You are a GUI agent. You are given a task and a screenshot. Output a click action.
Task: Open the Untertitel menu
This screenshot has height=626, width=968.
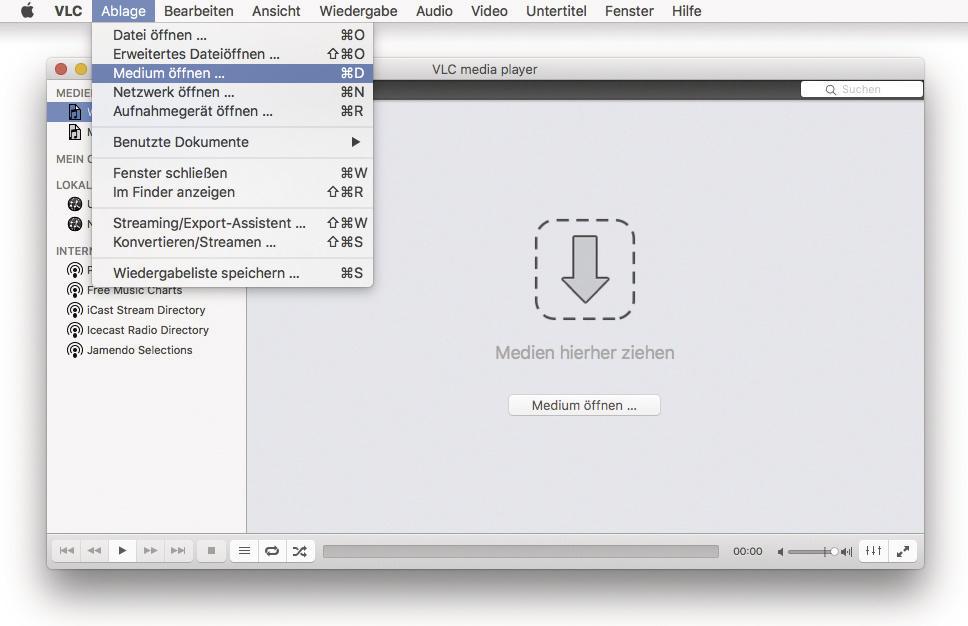point(556,10)
